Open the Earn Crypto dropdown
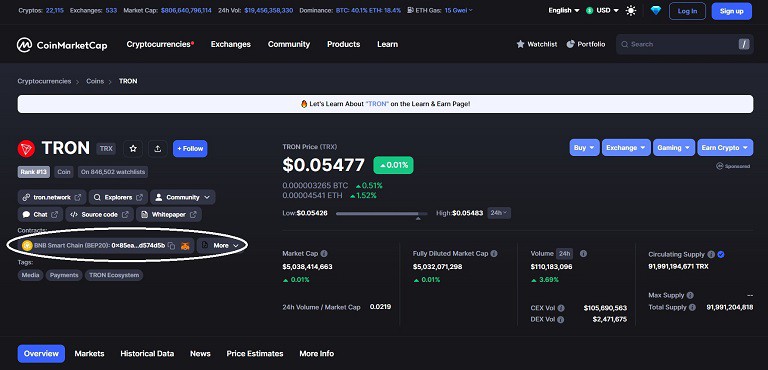This screenshot has height=370, width=768. click(725, 148)
